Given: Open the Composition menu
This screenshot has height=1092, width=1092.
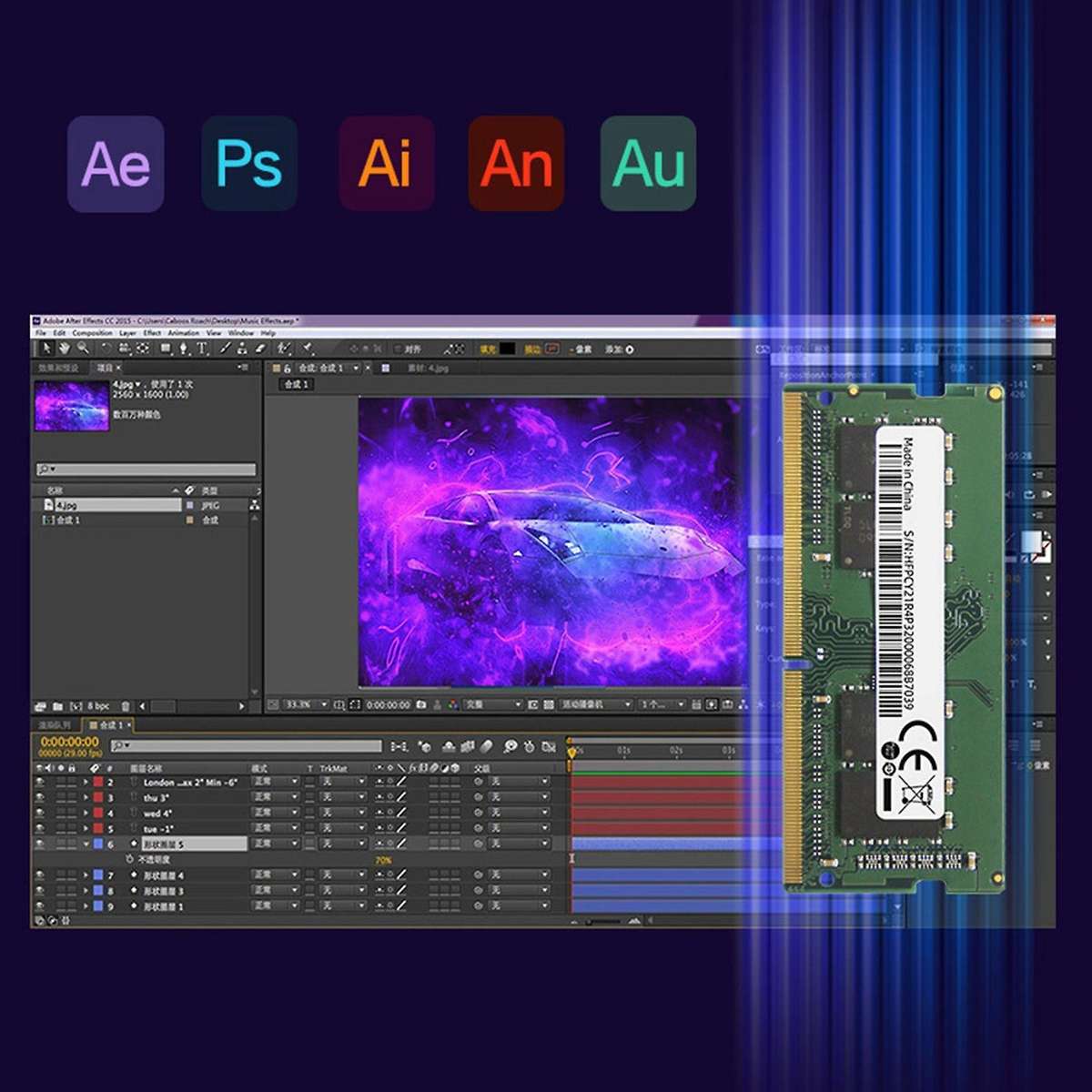Looking at the screenshot, I should point(92,334).
